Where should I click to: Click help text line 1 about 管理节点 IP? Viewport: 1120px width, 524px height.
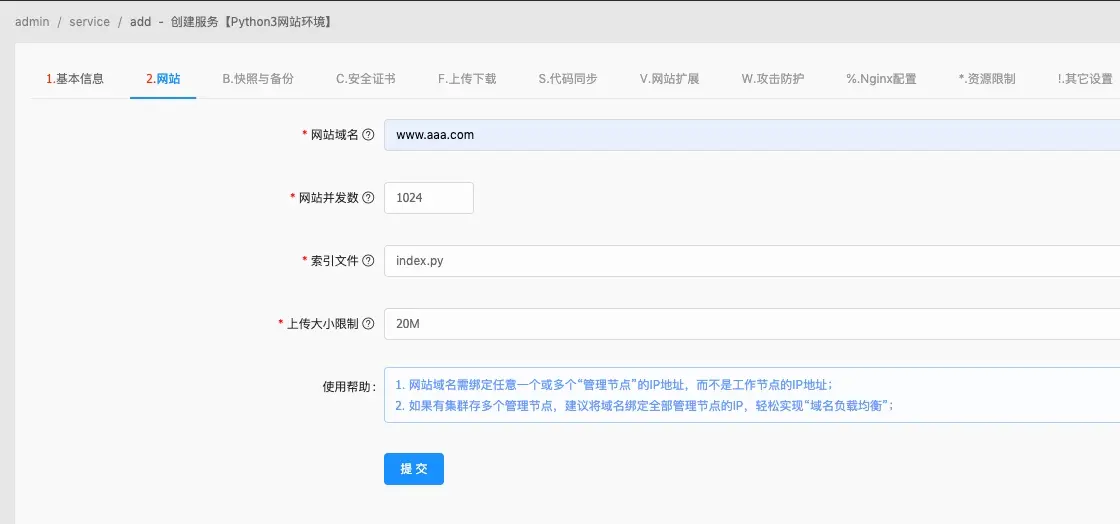coord(614,385)
